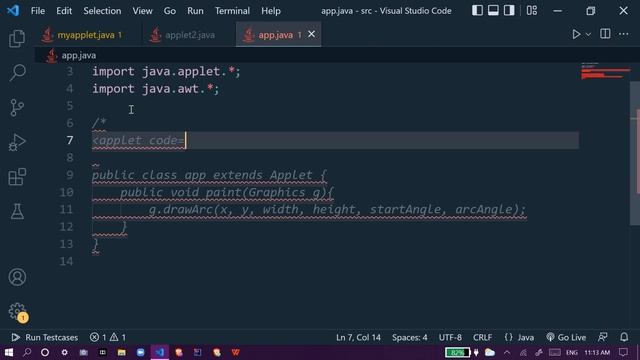Open Windows action center notifications
640x360 pixels.
tap(623, 352)
